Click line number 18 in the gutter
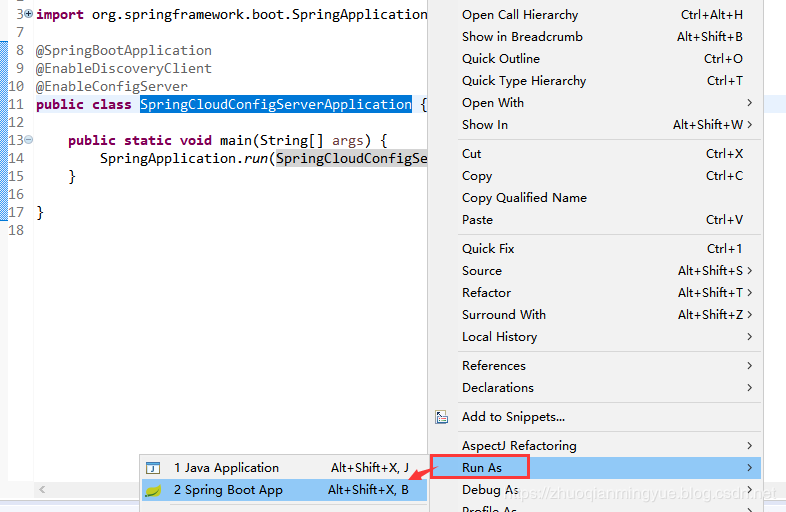Viewport: 786px width, 512px height. tap(16, 230)
